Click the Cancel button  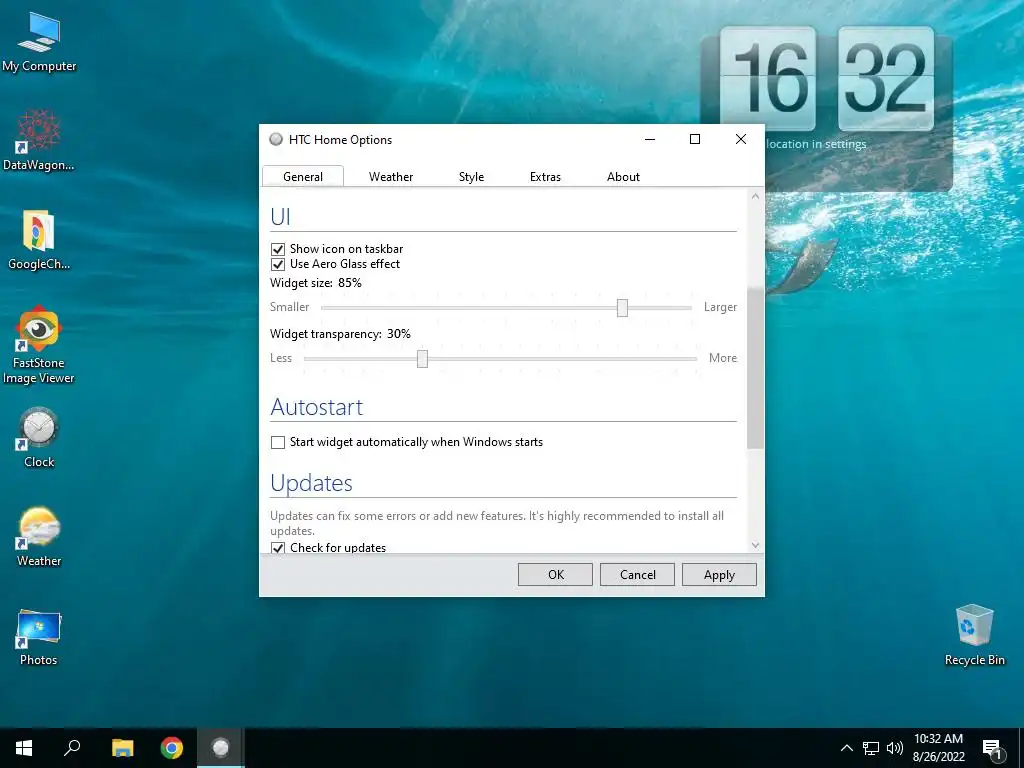click(637, 575)
